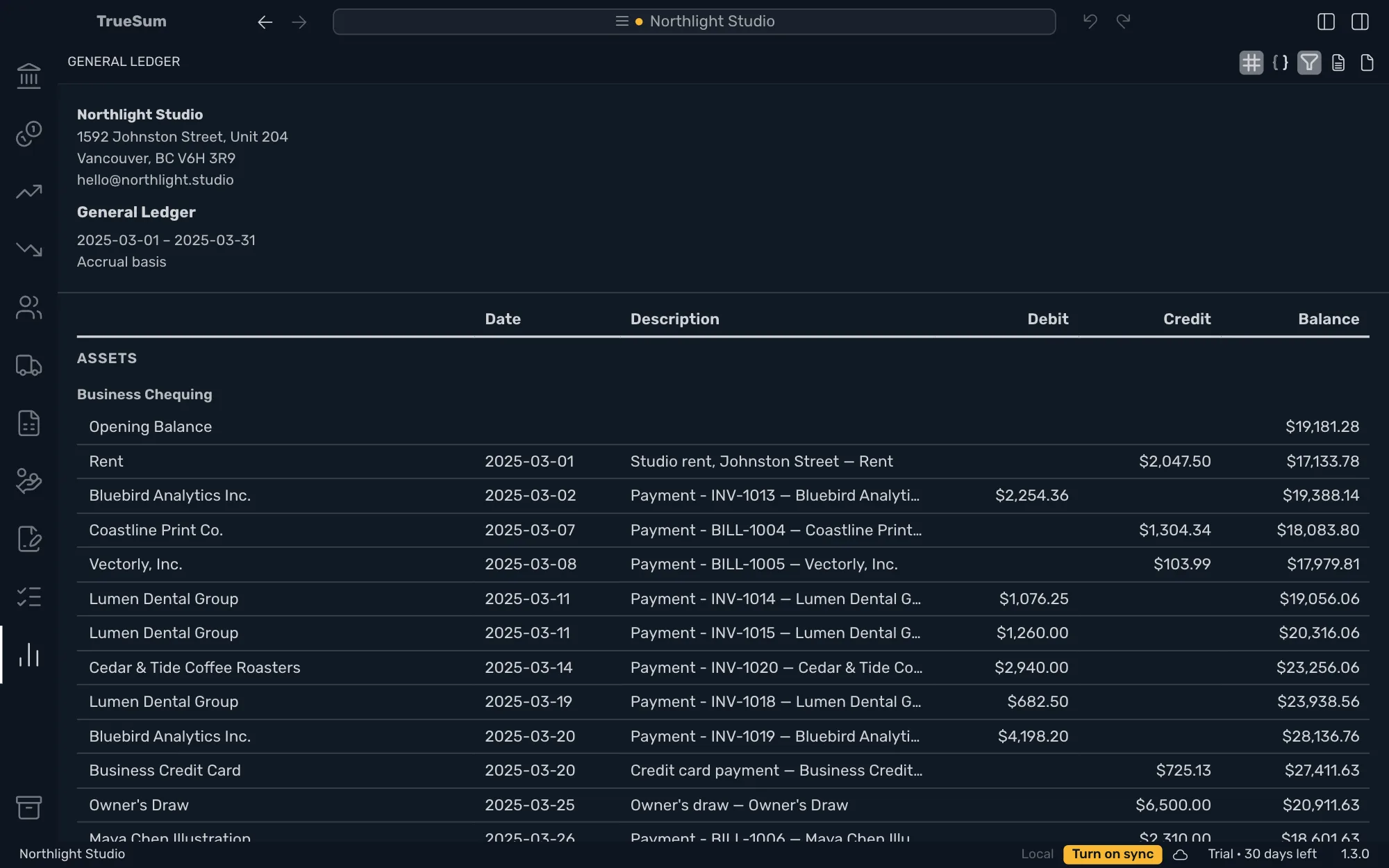
Task: Click the Balance column header
Action: coord(1329,319)
